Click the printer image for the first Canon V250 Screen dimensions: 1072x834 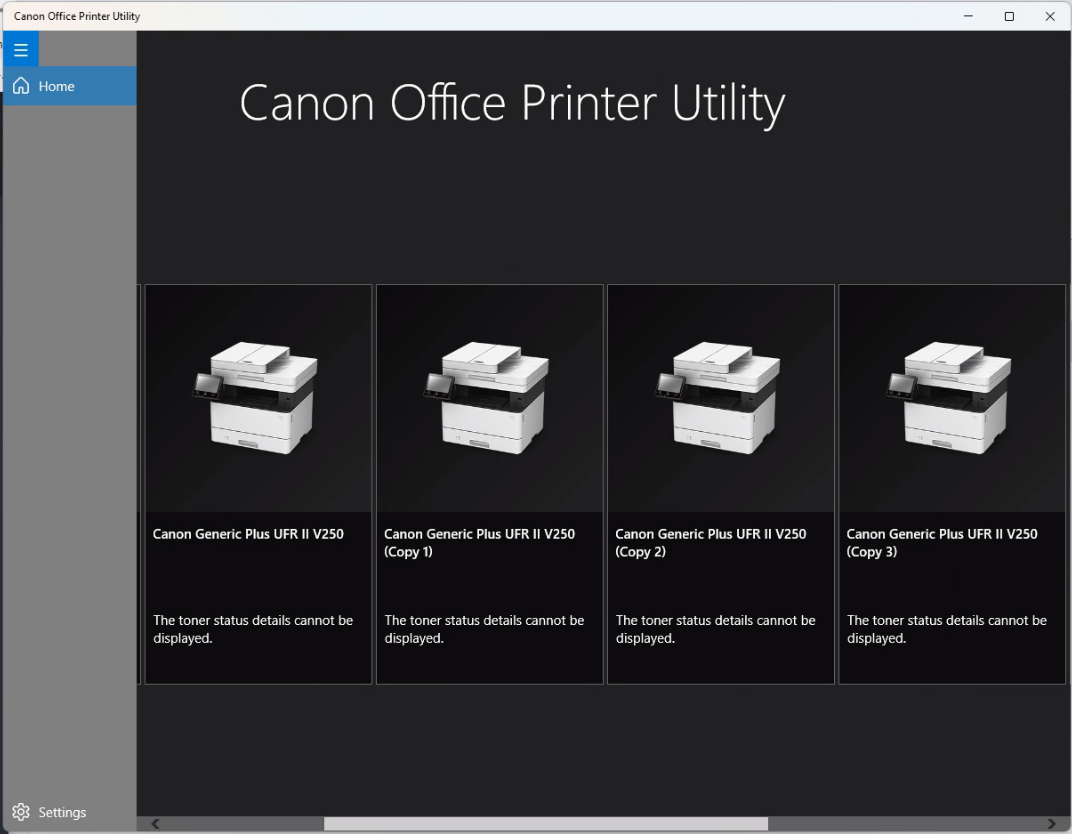[x=258, y=398]
